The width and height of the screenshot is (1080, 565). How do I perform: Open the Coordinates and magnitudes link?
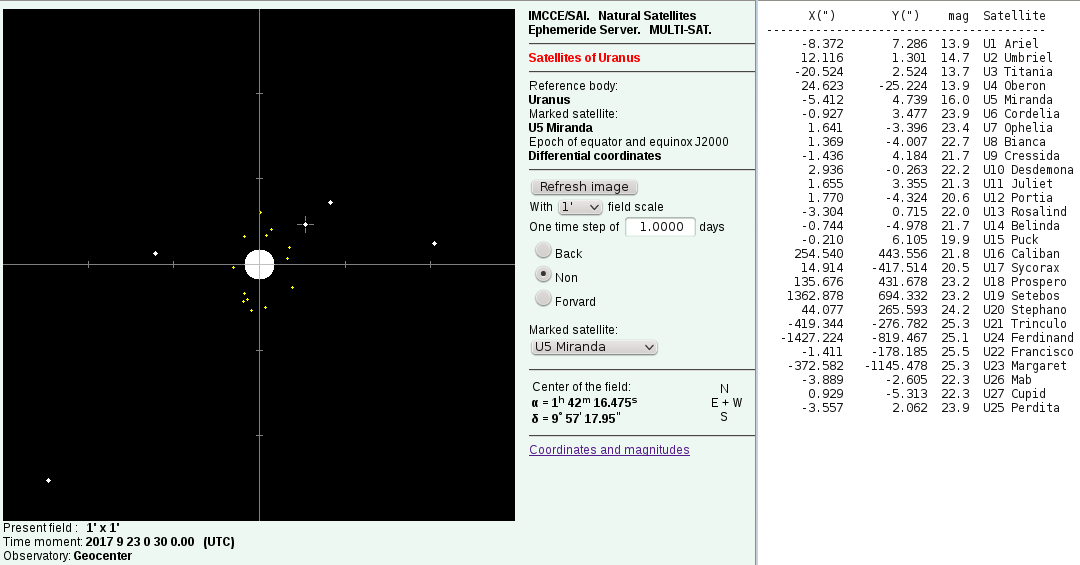[x=609, y=450]
